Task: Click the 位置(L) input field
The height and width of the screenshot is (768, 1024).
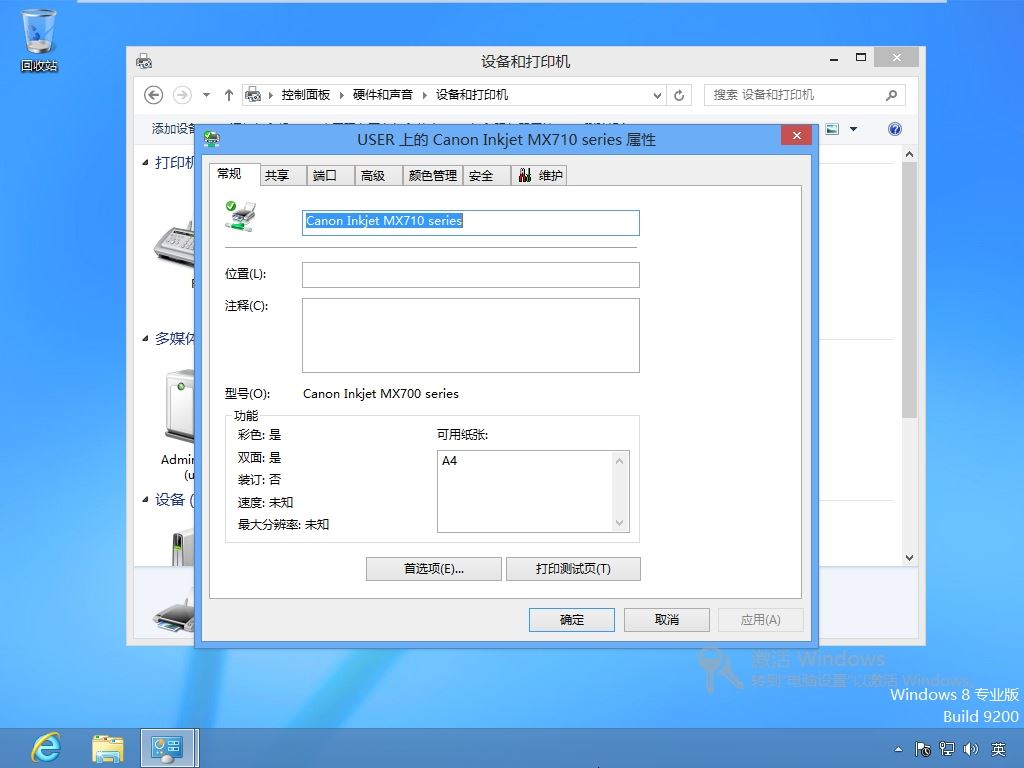Action: click(x=471, y=275)
